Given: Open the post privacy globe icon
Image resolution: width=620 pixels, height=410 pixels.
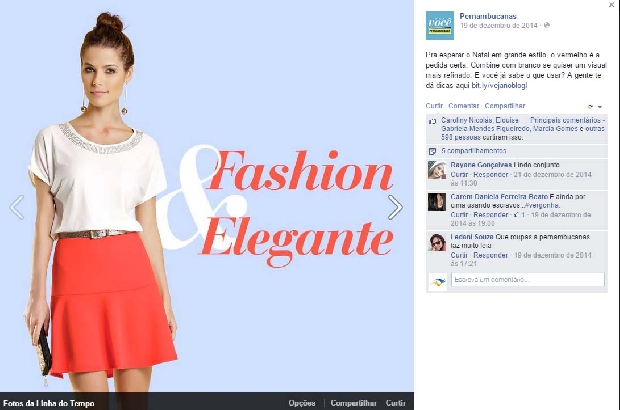Looking at the screenshot, I should [x=547, y=25].
